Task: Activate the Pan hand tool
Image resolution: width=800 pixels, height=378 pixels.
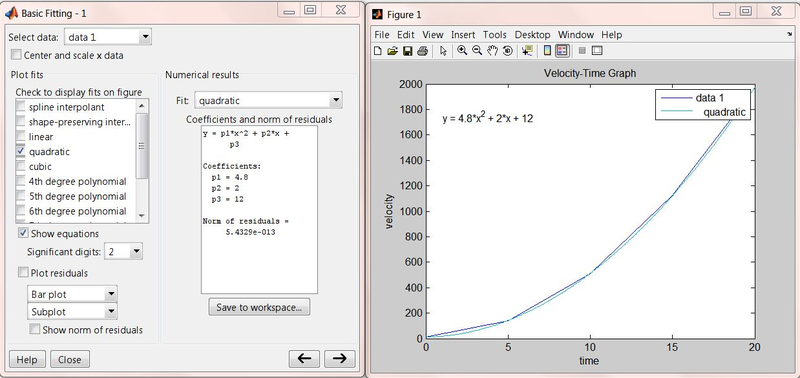Action: pos(492,51)
